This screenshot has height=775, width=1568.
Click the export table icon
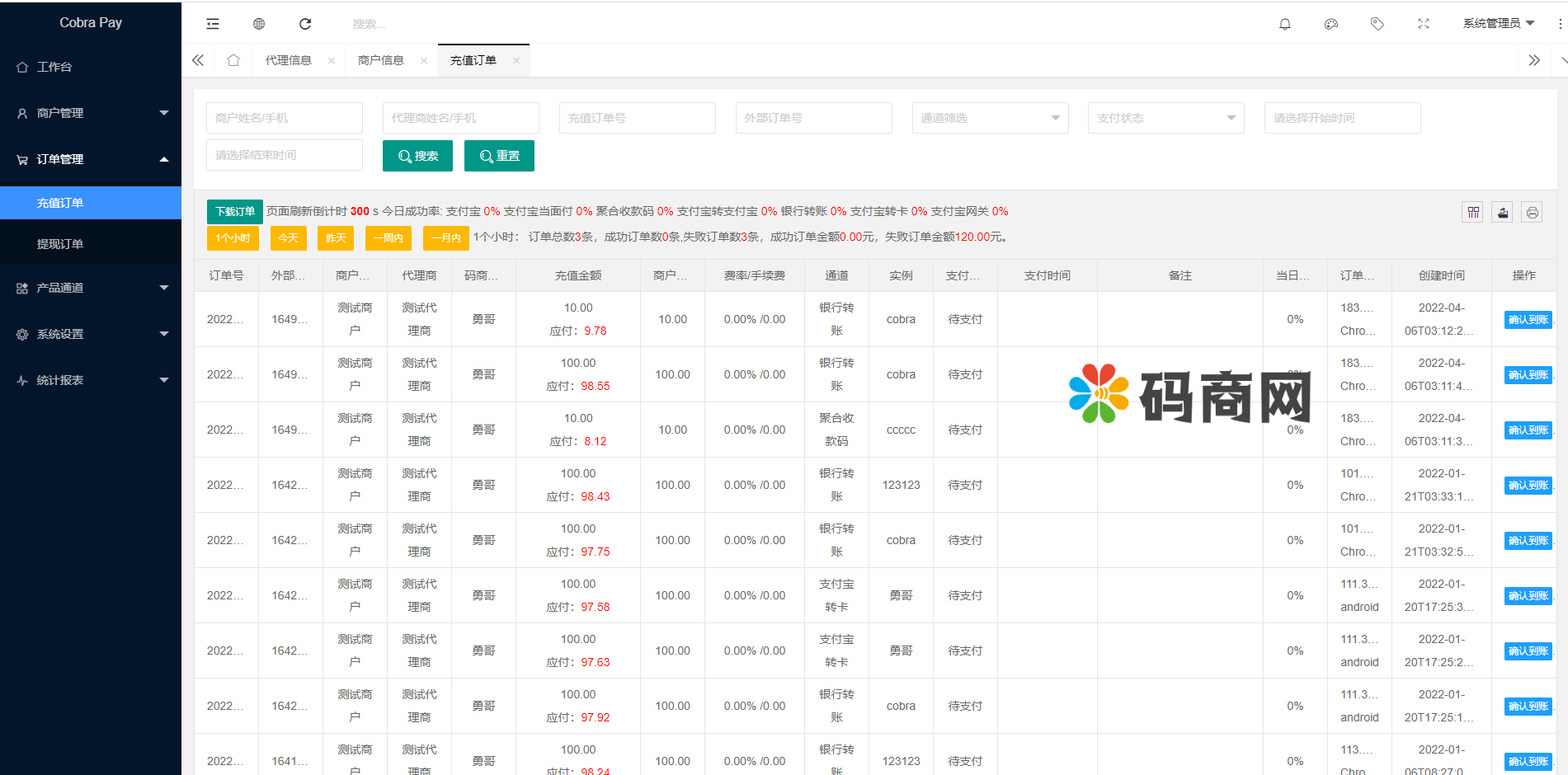[1503, 213]
